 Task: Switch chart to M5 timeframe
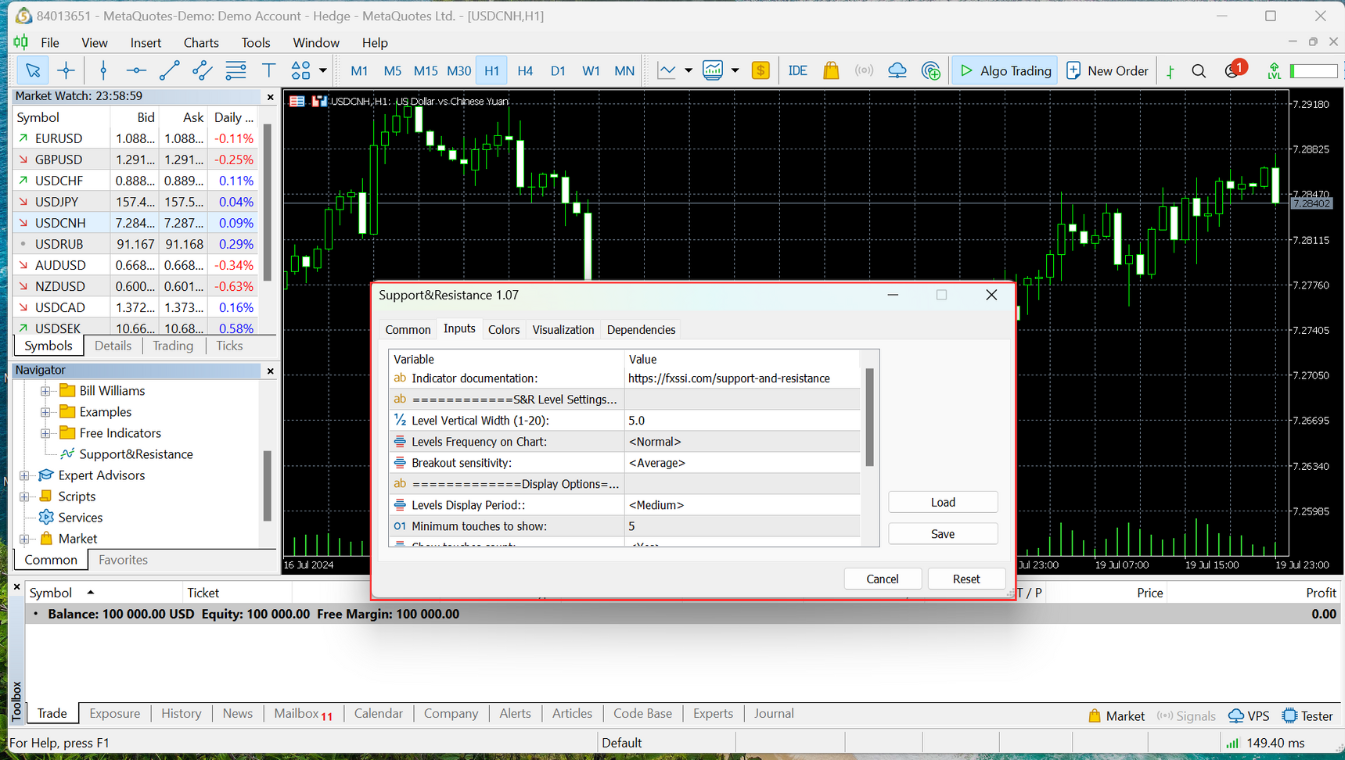392,70
